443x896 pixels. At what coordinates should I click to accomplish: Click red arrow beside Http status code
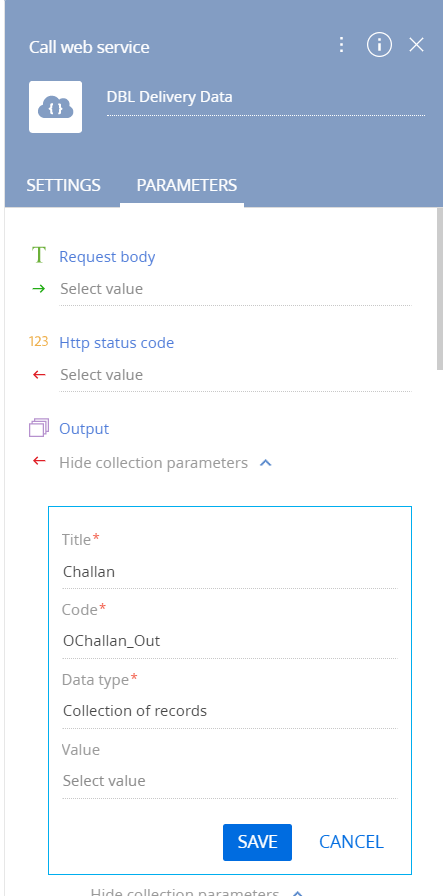[x=38, y=375]
